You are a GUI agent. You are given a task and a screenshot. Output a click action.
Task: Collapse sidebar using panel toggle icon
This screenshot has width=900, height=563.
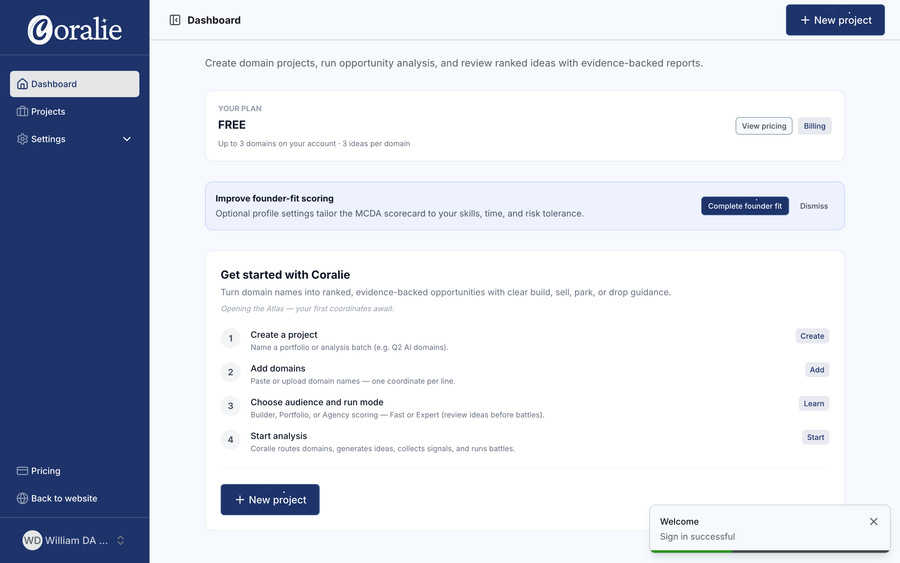(175, 20)
